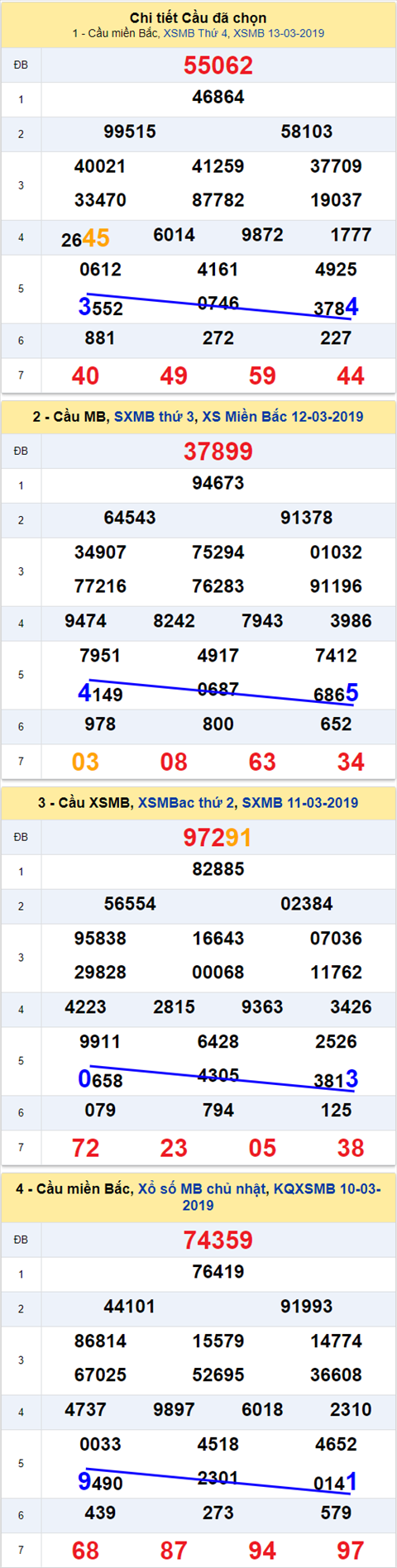The height and width of the screenshot is (1568, 397).
Task: Click first prize number 82885
Action: pos(218,869)
